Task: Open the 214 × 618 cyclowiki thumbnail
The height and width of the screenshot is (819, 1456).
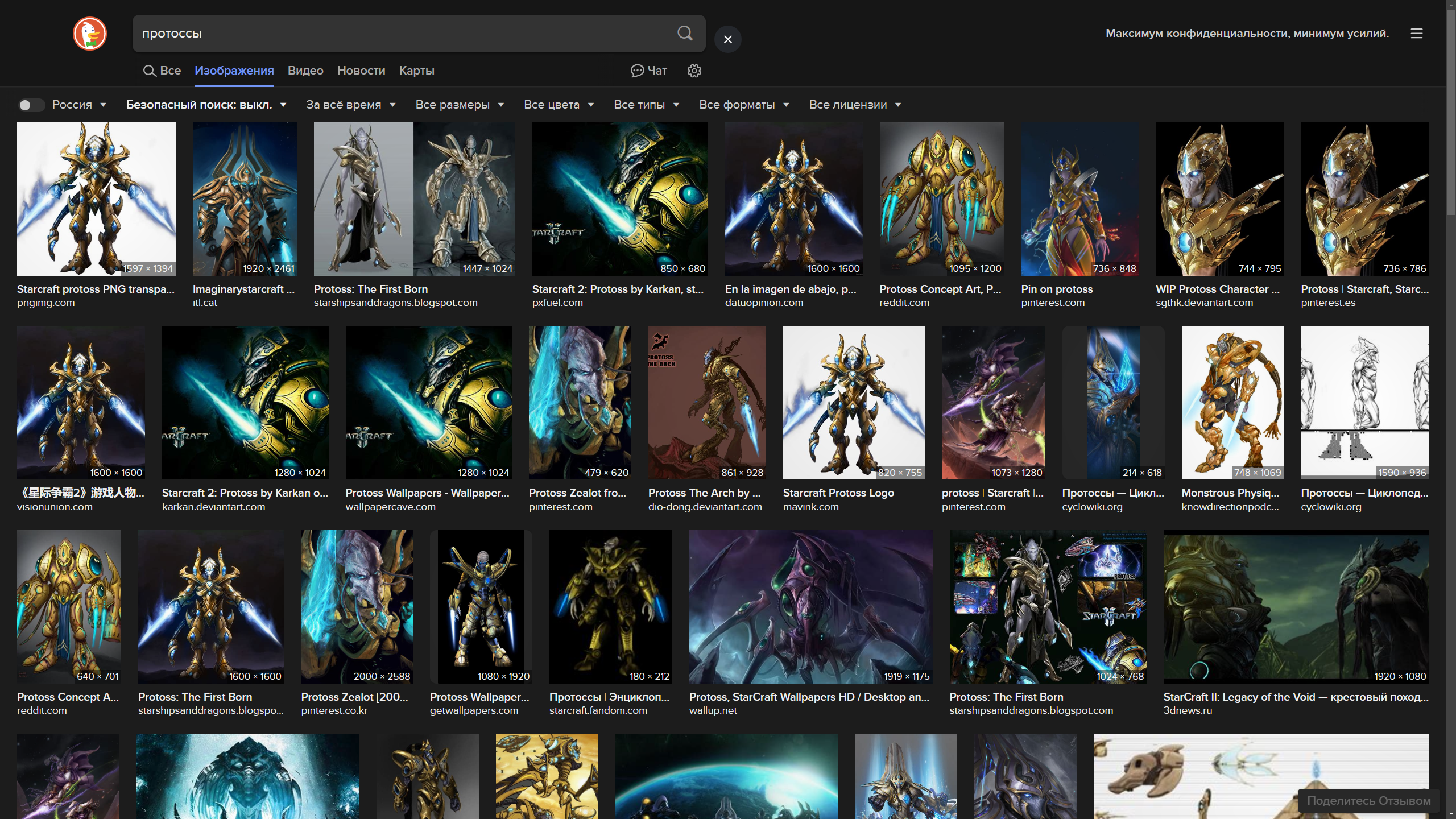Action: [1113, 403]
